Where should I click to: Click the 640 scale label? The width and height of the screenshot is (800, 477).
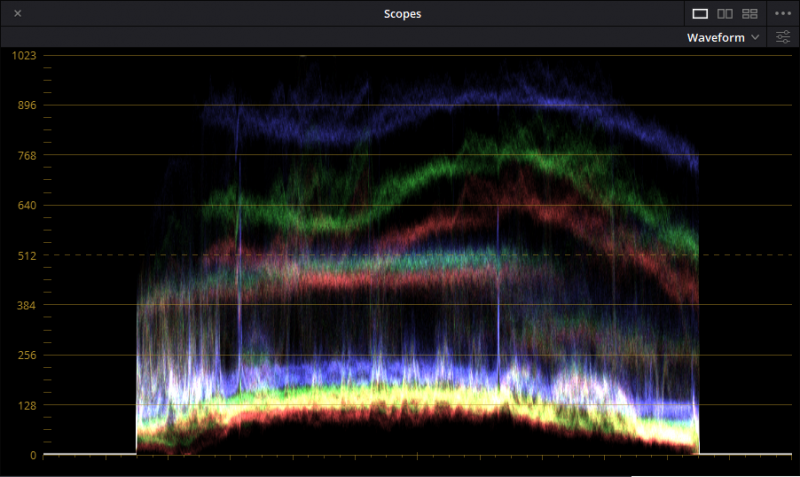pyautogui.click(x=27, y=206)
